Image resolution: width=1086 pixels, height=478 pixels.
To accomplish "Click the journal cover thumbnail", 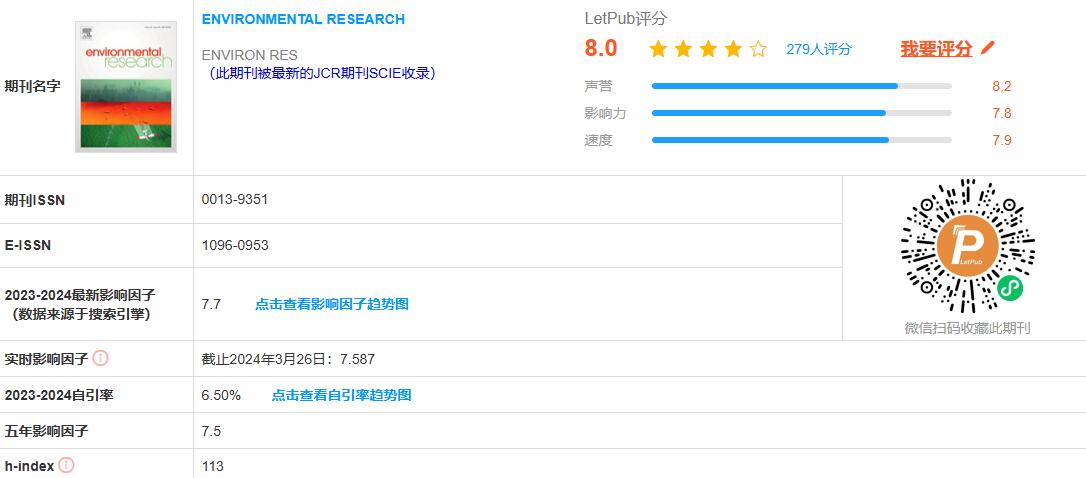I will point(126,87).
